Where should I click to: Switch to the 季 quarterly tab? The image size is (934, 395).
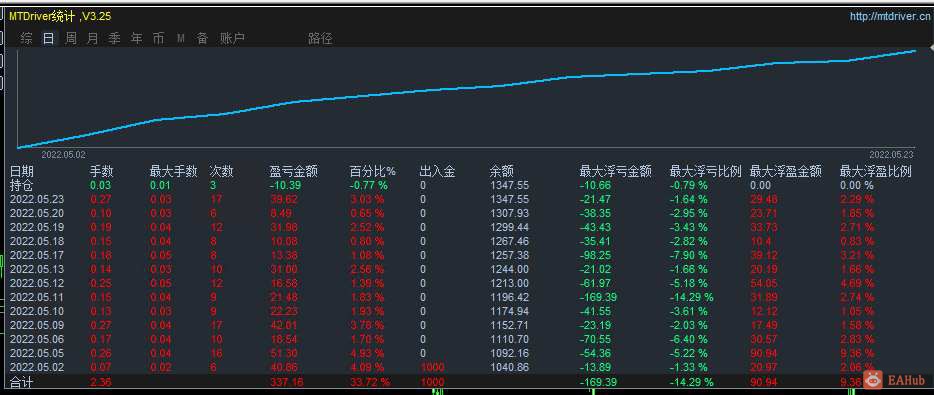coord(114,39)
